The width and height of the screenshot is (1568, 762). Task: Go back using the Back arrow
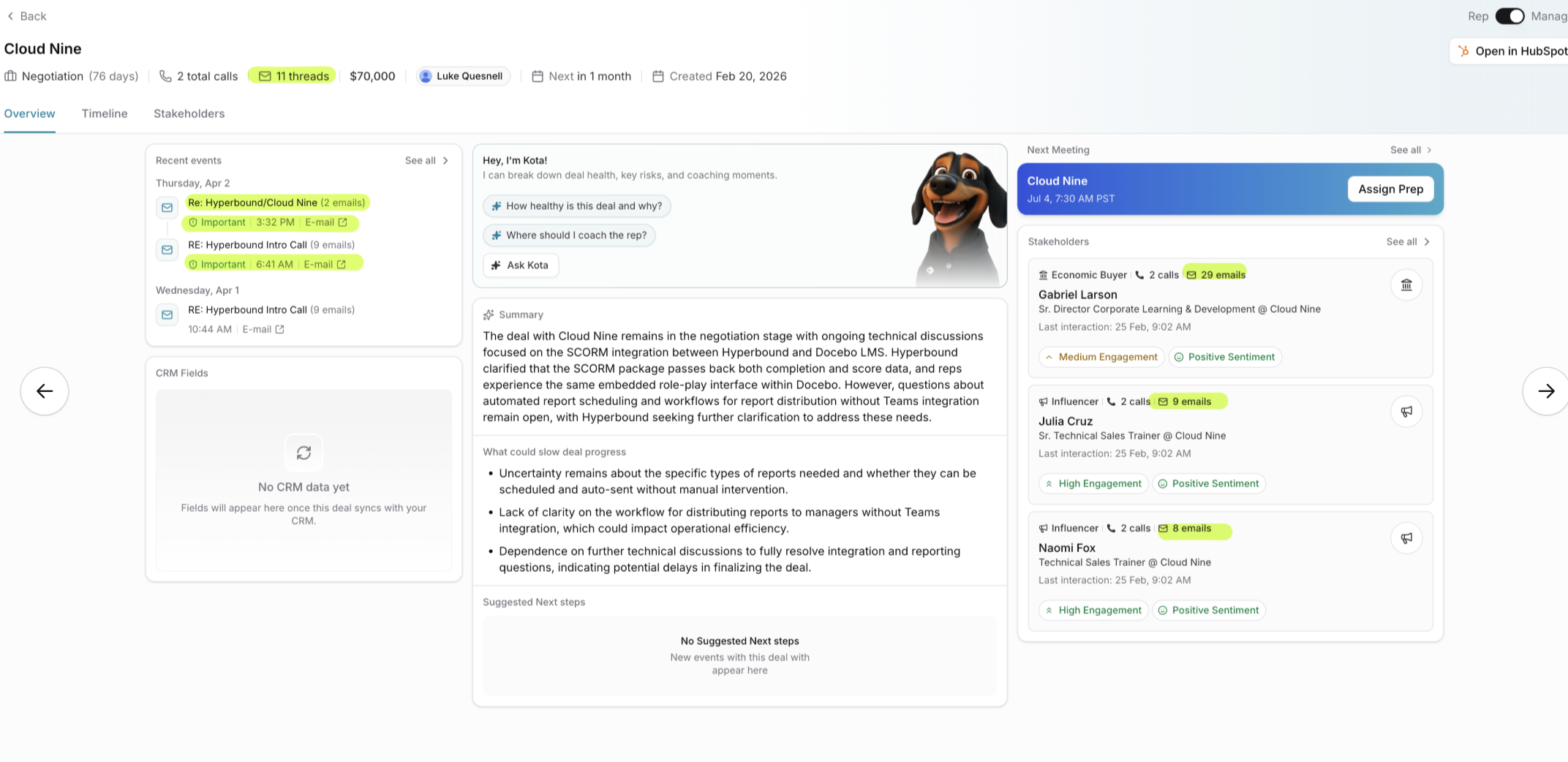(26, 16)
